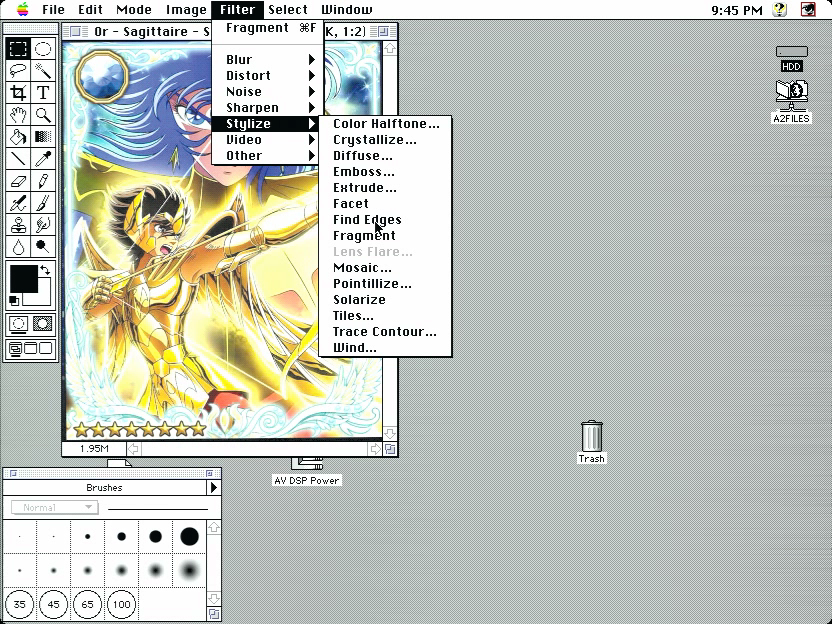Expand the Video filter submenu
832x624 pixels.
(x=267, y=140)
